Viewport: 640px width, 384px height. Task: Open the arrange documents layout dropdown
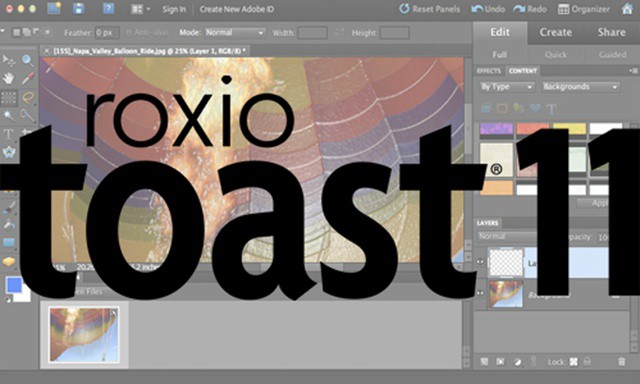[140, 9]
